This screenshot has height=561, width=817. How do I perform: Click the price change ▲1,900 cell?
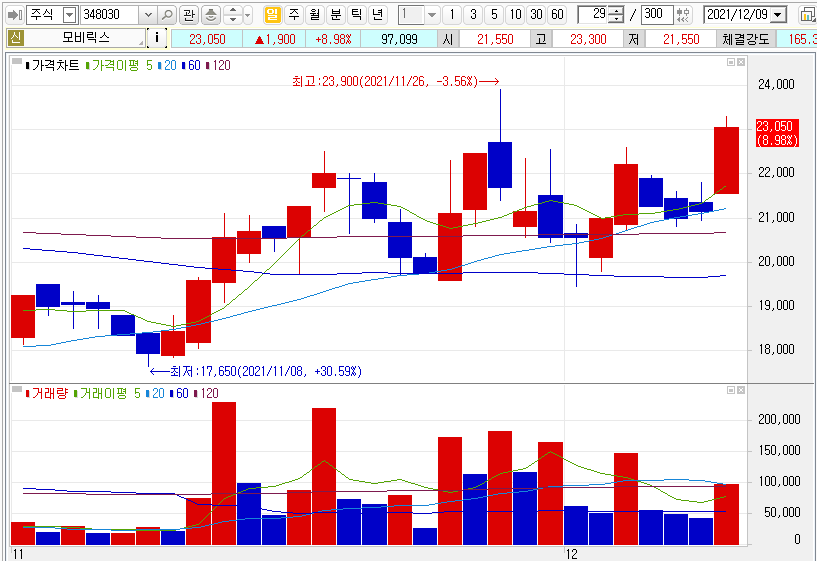click(274, 39)
